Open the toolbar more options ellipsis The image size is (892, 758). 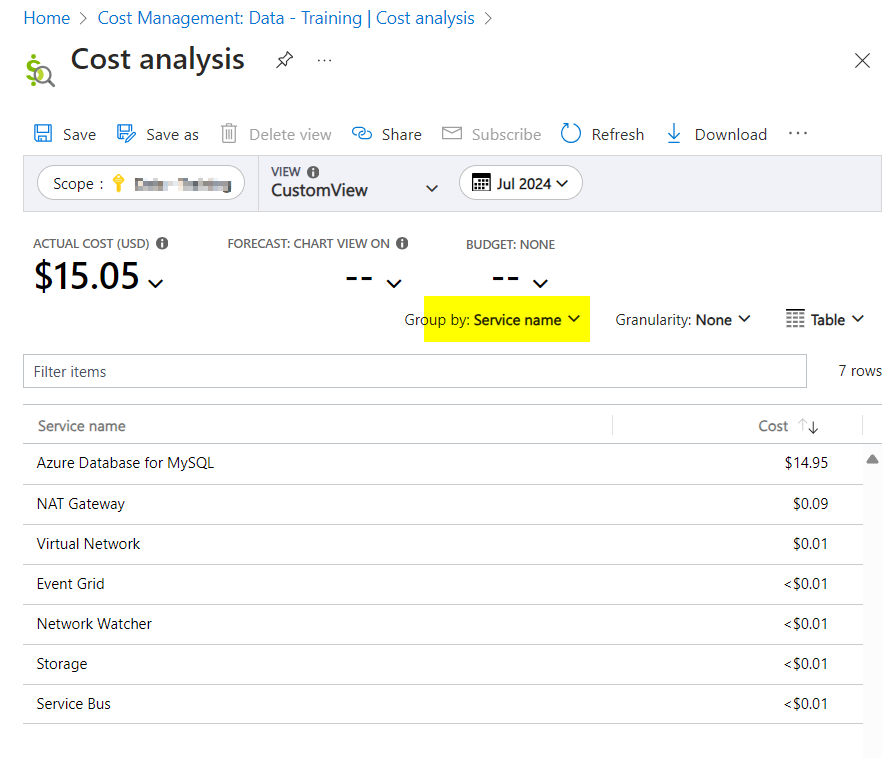tap(798, 133)
